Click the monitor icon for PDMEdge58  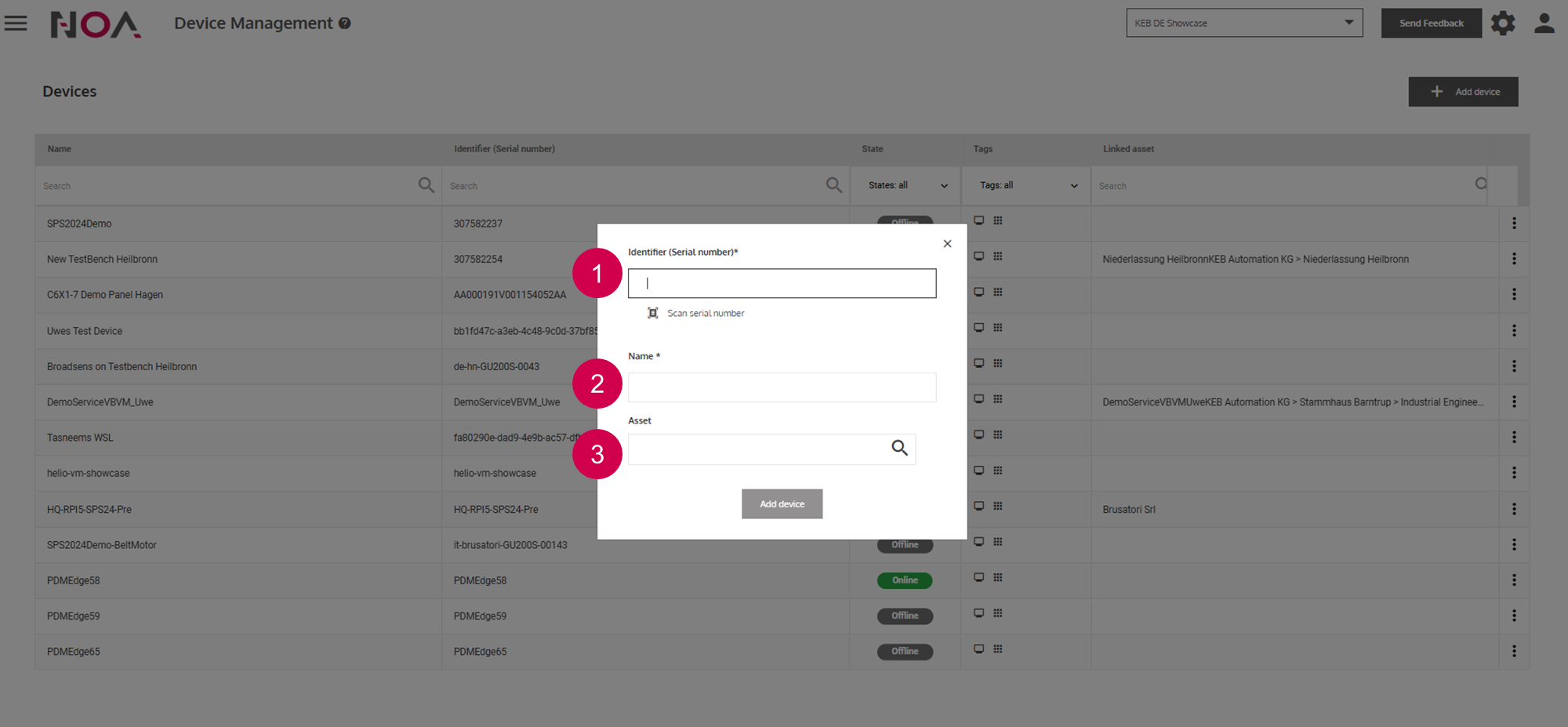click(978, 577)
